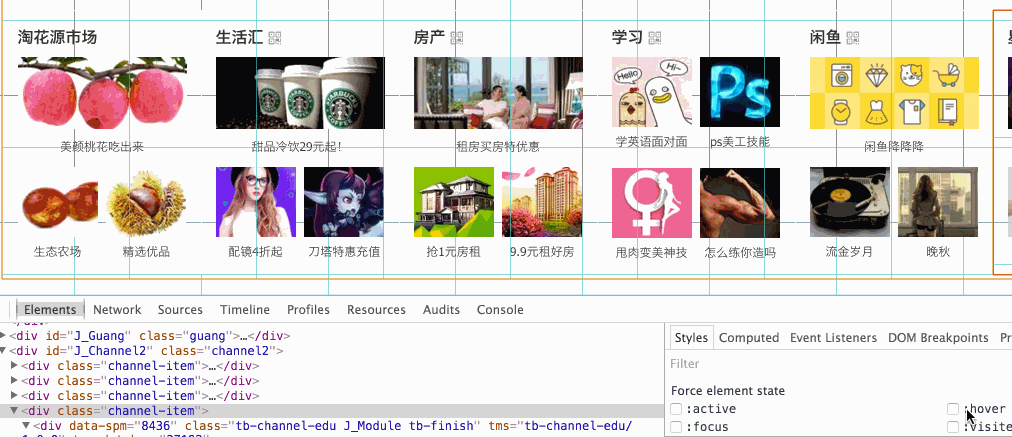Viewport: 1012px width, 437px height.
Task: Open the Console panel tab
Action: coord(500,310)
